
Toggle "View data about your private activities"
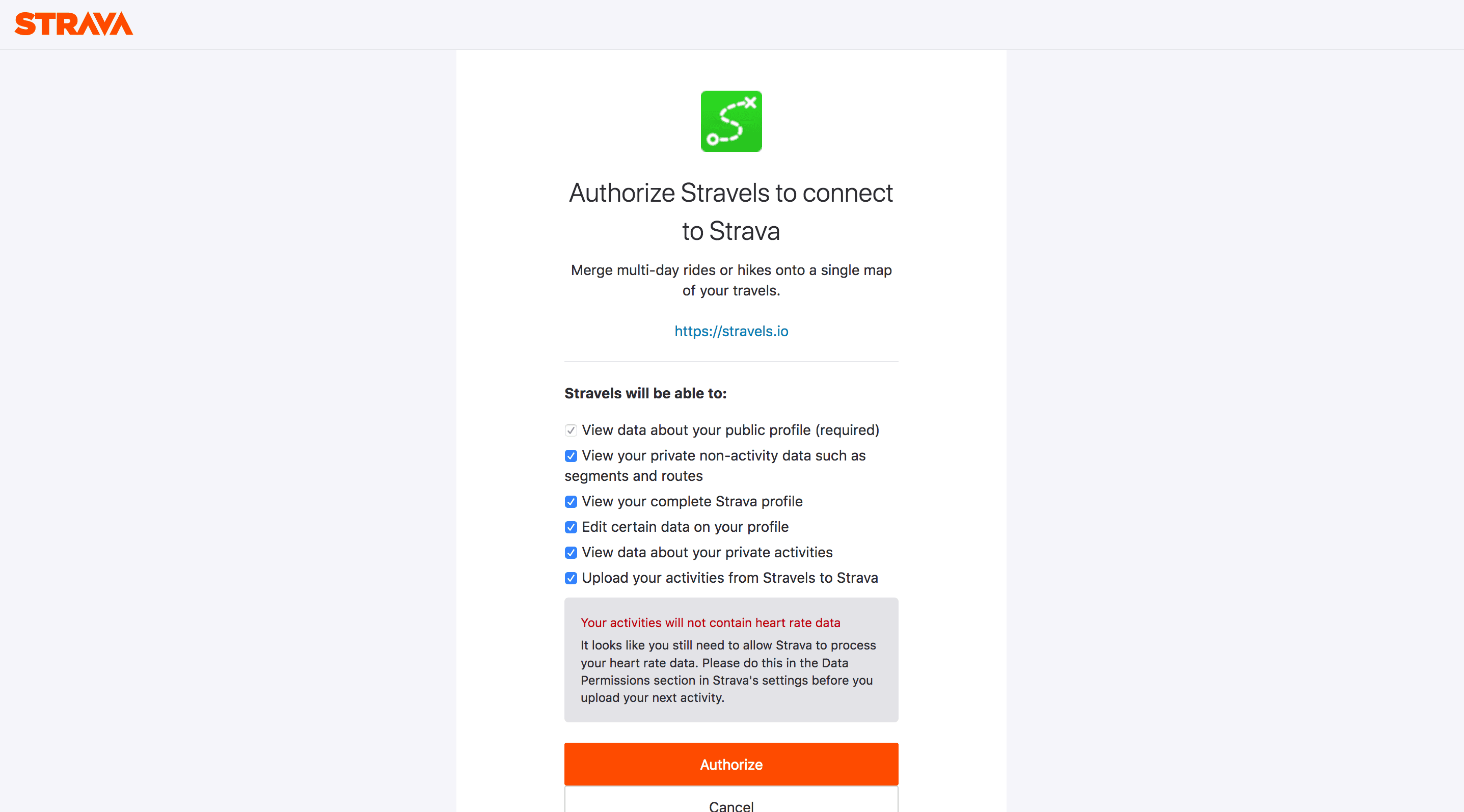tap(571, 553)
